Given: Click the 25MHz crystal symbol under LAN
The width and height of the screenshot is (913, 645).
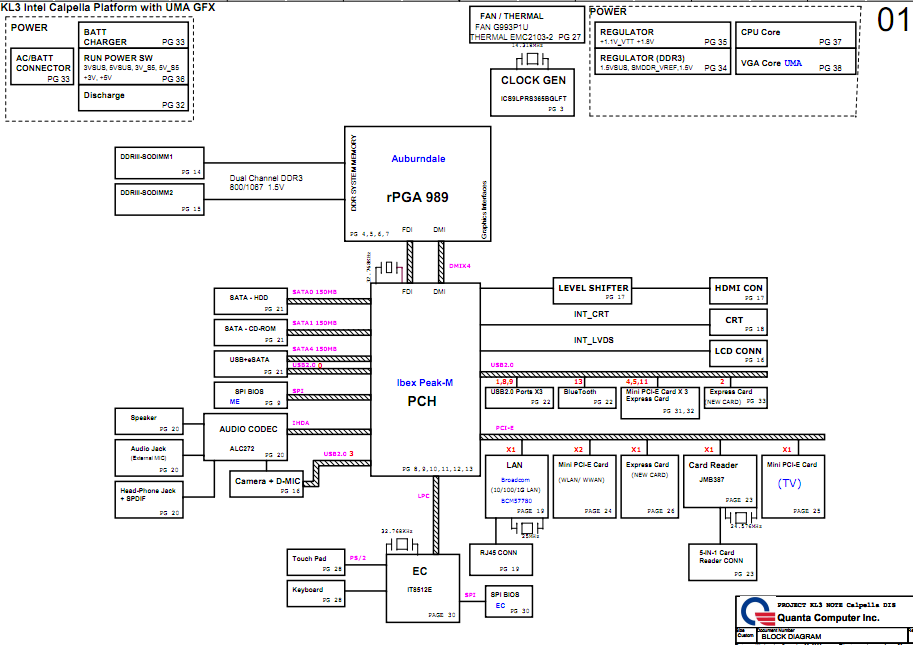Looking at the screenshot, I should click(x=527, y=527).
